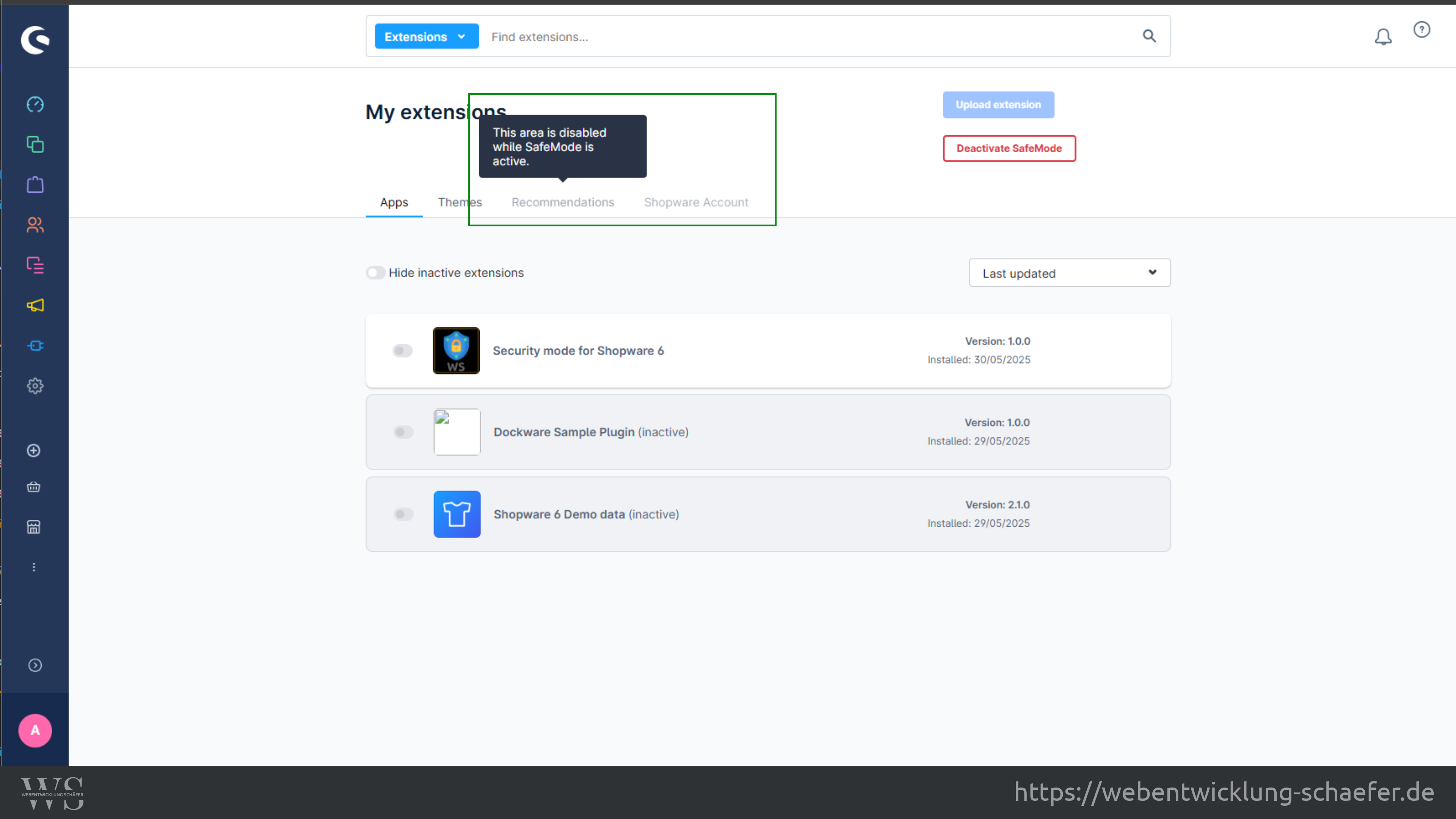The image size is (1456, 819).
Task: Click the Upload extension button
Action: point(998,105)
